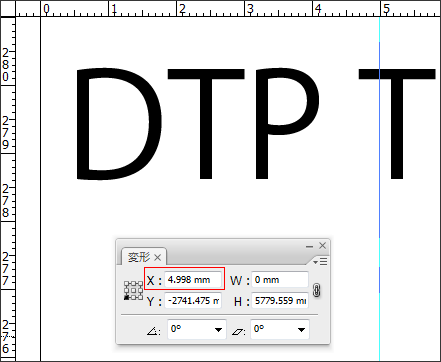Click the shear parallelogram icon

[x=238, y=331]
